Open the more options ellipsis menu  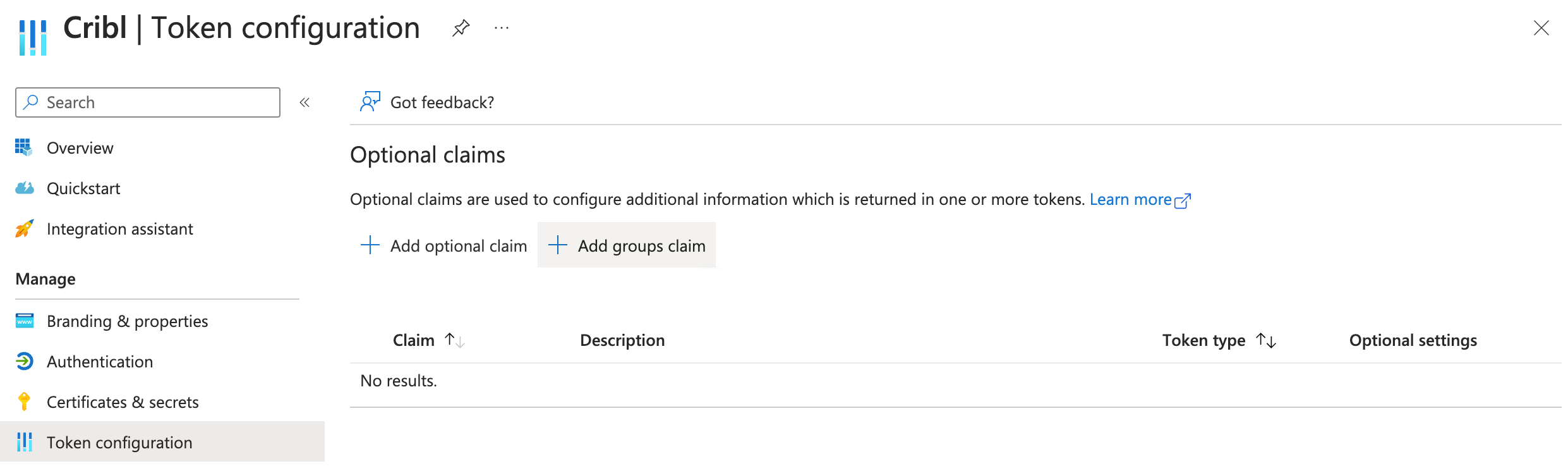tap(500, 27)
